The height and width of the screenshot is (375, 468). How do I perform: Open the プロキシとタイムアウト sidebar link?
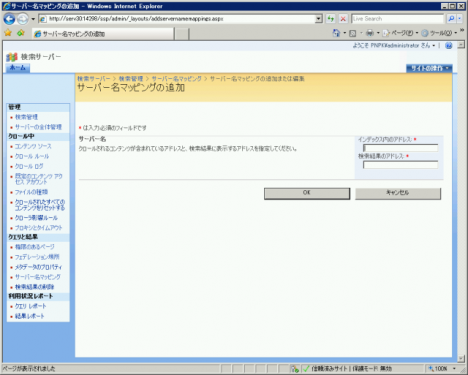39,228
